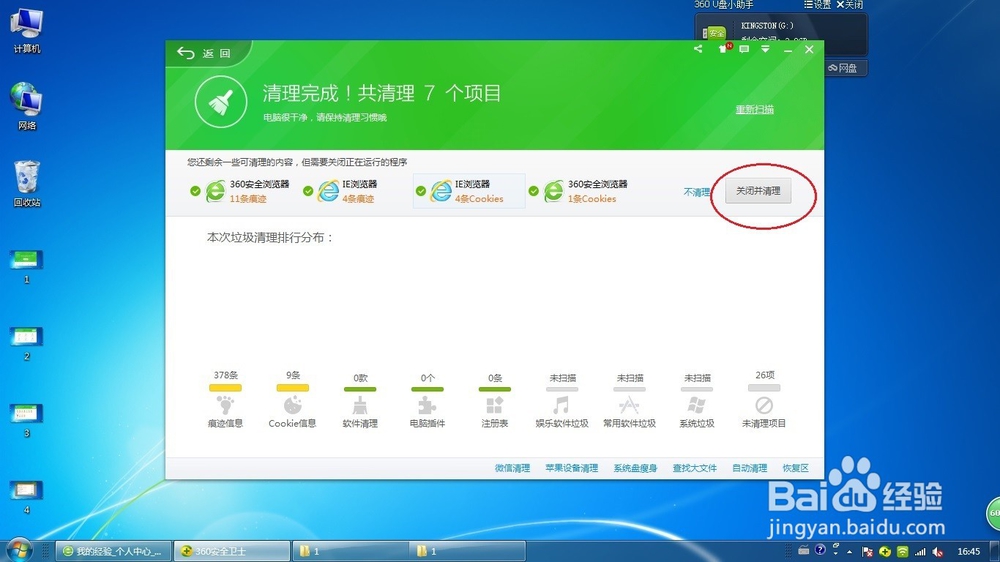Uncheck 360安全浏览器 11条痕迹 item
The width and height of the screenshot is (1000, 562).
click(195, 191)
